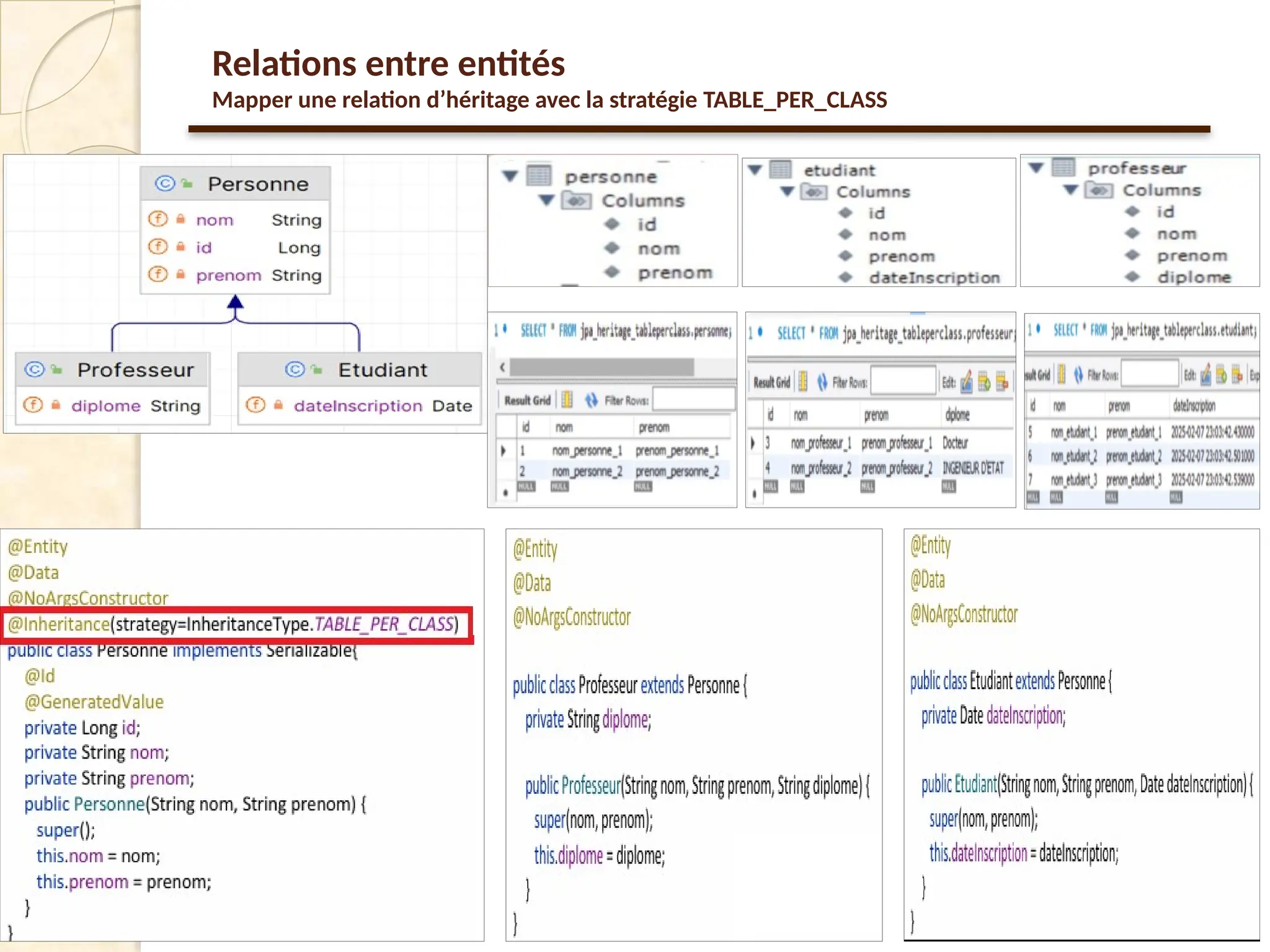This screenshot has width=1270, height=952.
Task: Click the Personne class icon in diagram
Action: (165, 183)
